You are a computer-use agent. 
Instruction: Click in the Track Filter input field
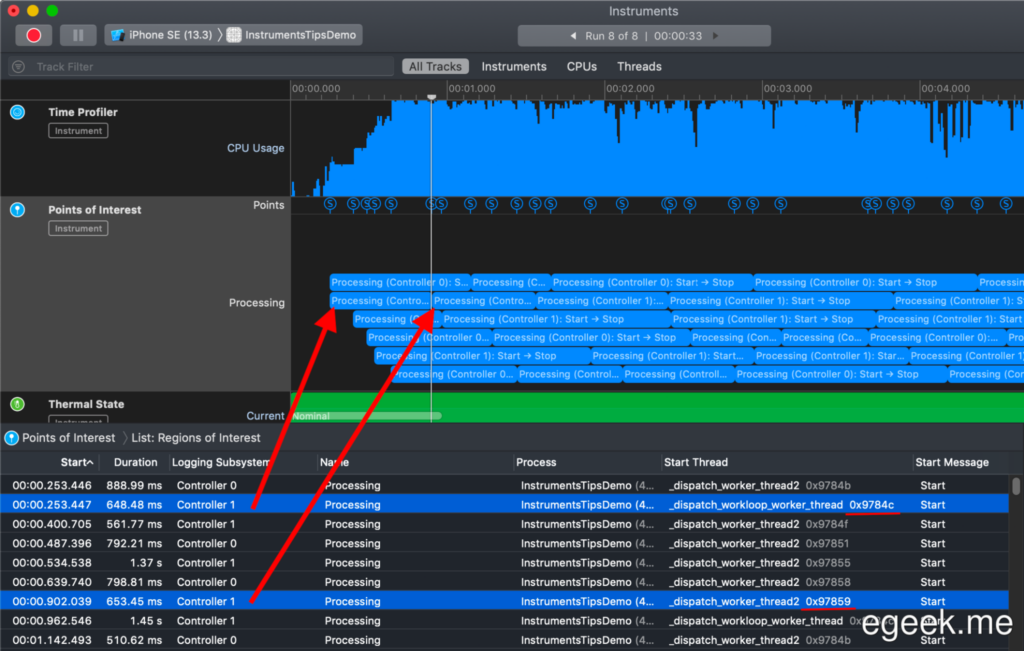pyautogui.click(x=210, y=67)
